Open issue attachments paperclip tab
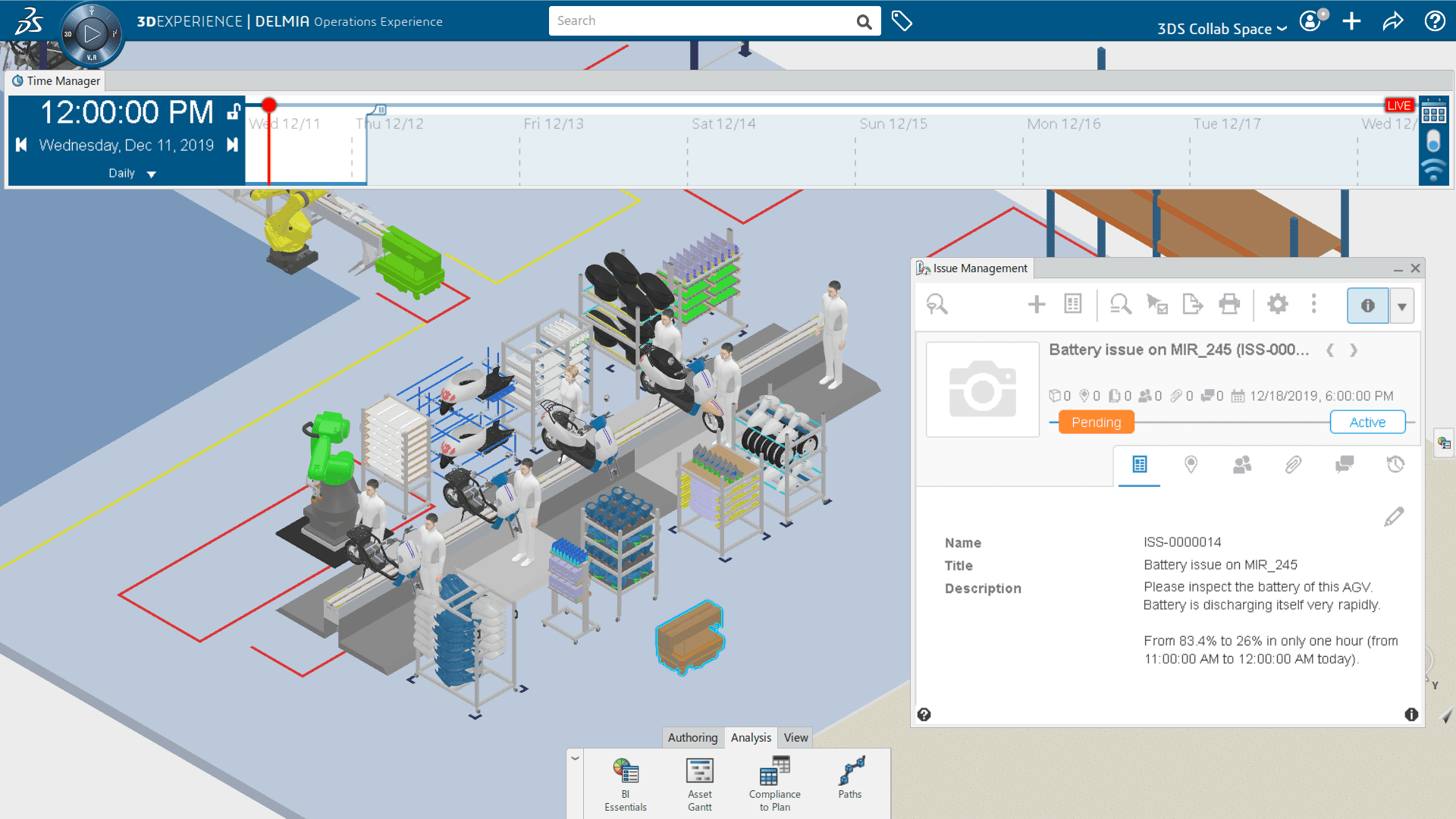The height and width of the screenshot is (819, 1456). pyautogui.click(x=1293, y=464)
